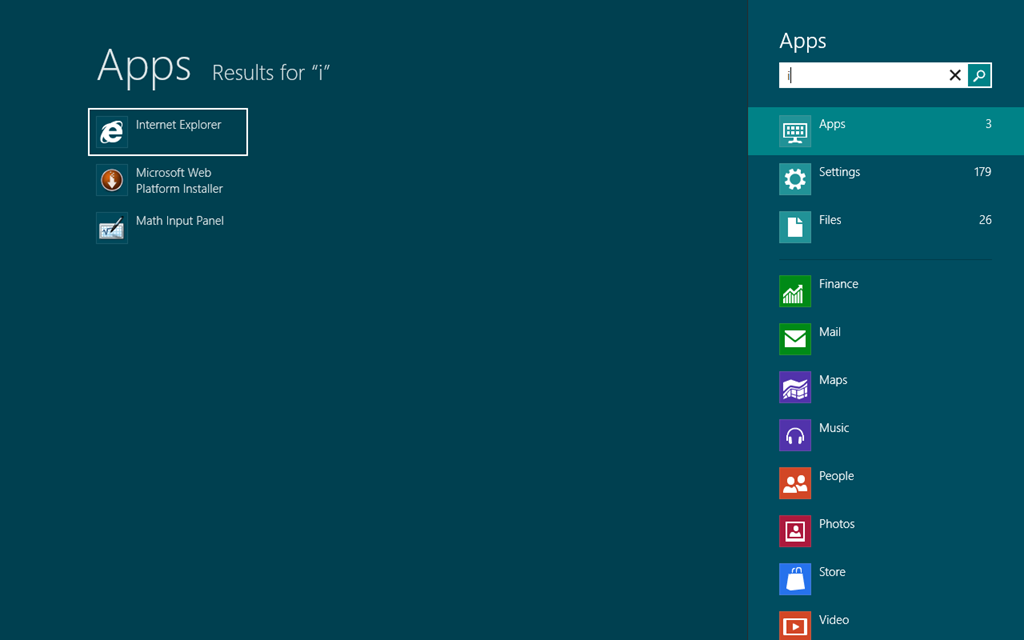Screen dimensions: 1024x640
Task: Select the People icon
Action: point(795,483)
